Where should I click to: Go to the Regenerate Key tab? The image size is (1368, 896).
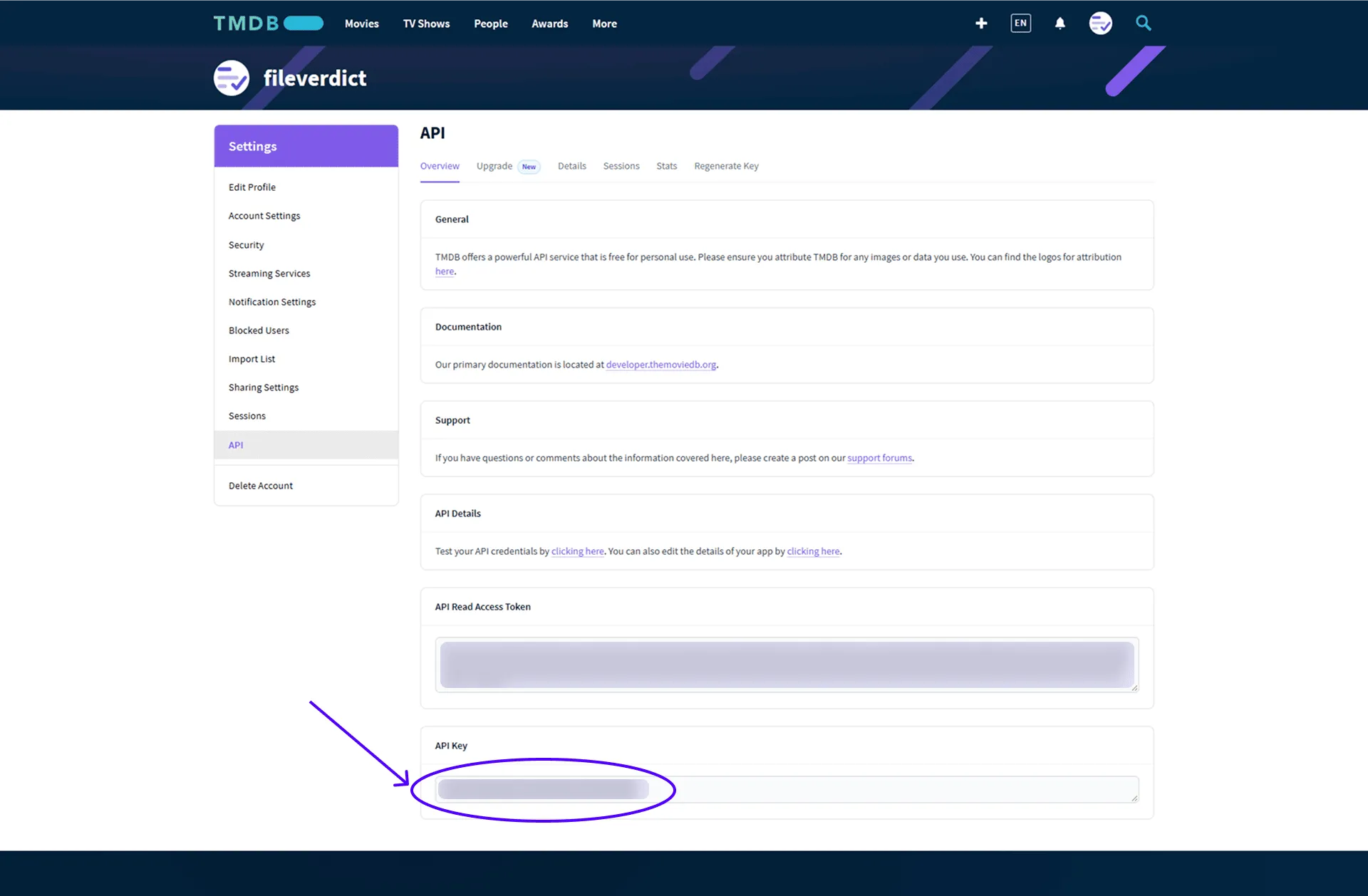[726, 166]
